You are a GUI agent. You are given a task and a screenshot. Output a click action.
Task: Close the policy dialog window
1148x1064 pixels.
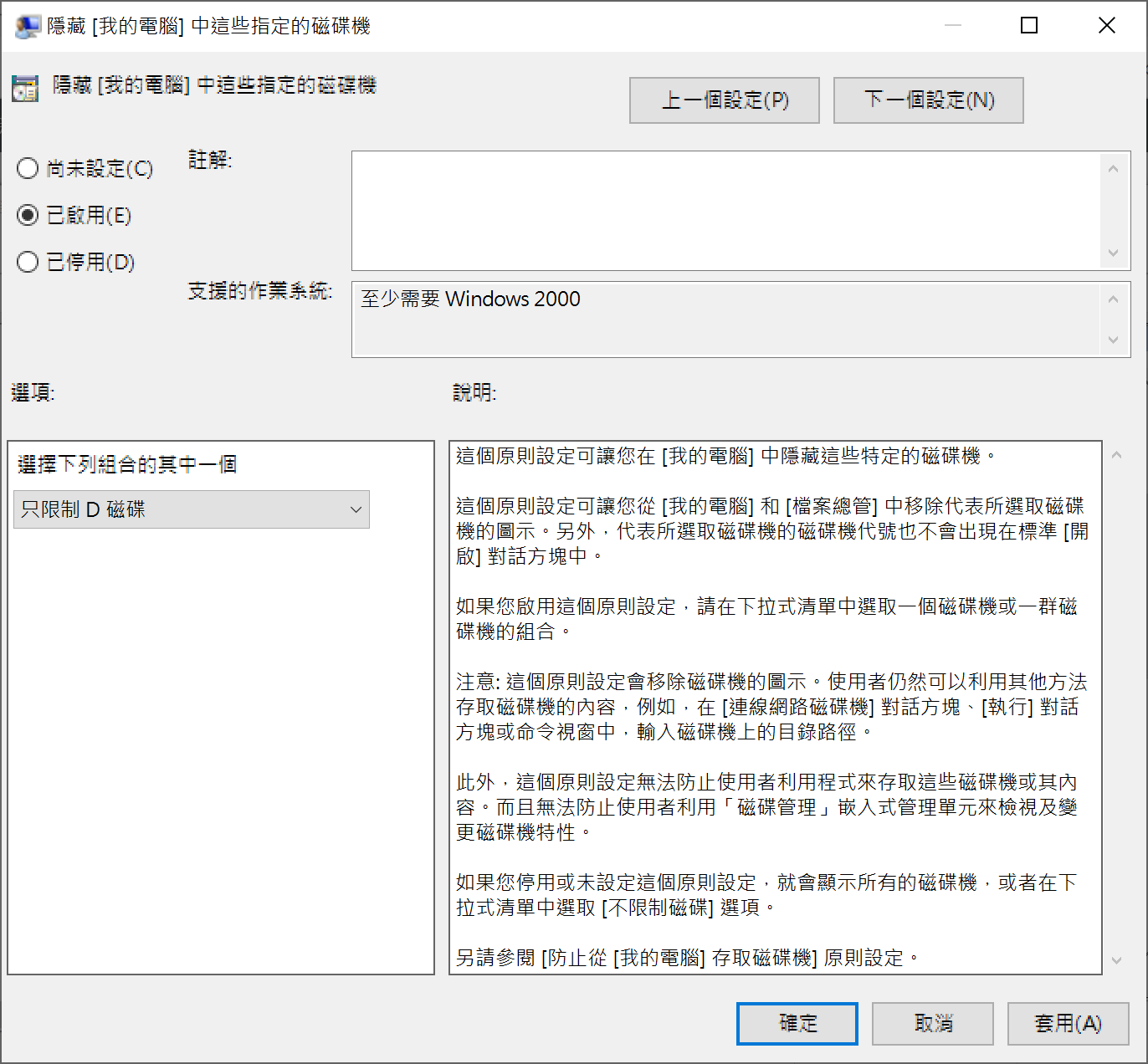click(1107, 26)
